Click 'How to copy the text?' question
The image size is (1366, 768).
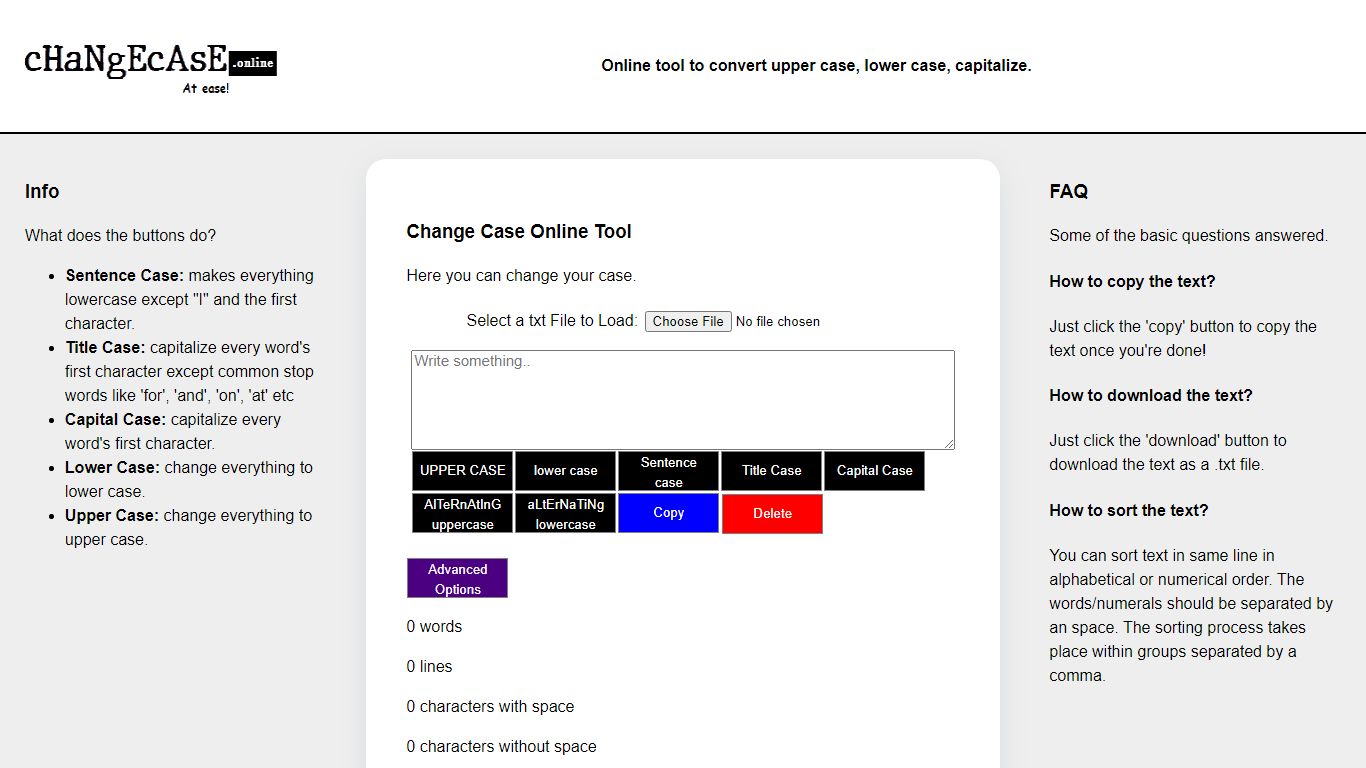pyautogui.click(x=1132, y=281)
